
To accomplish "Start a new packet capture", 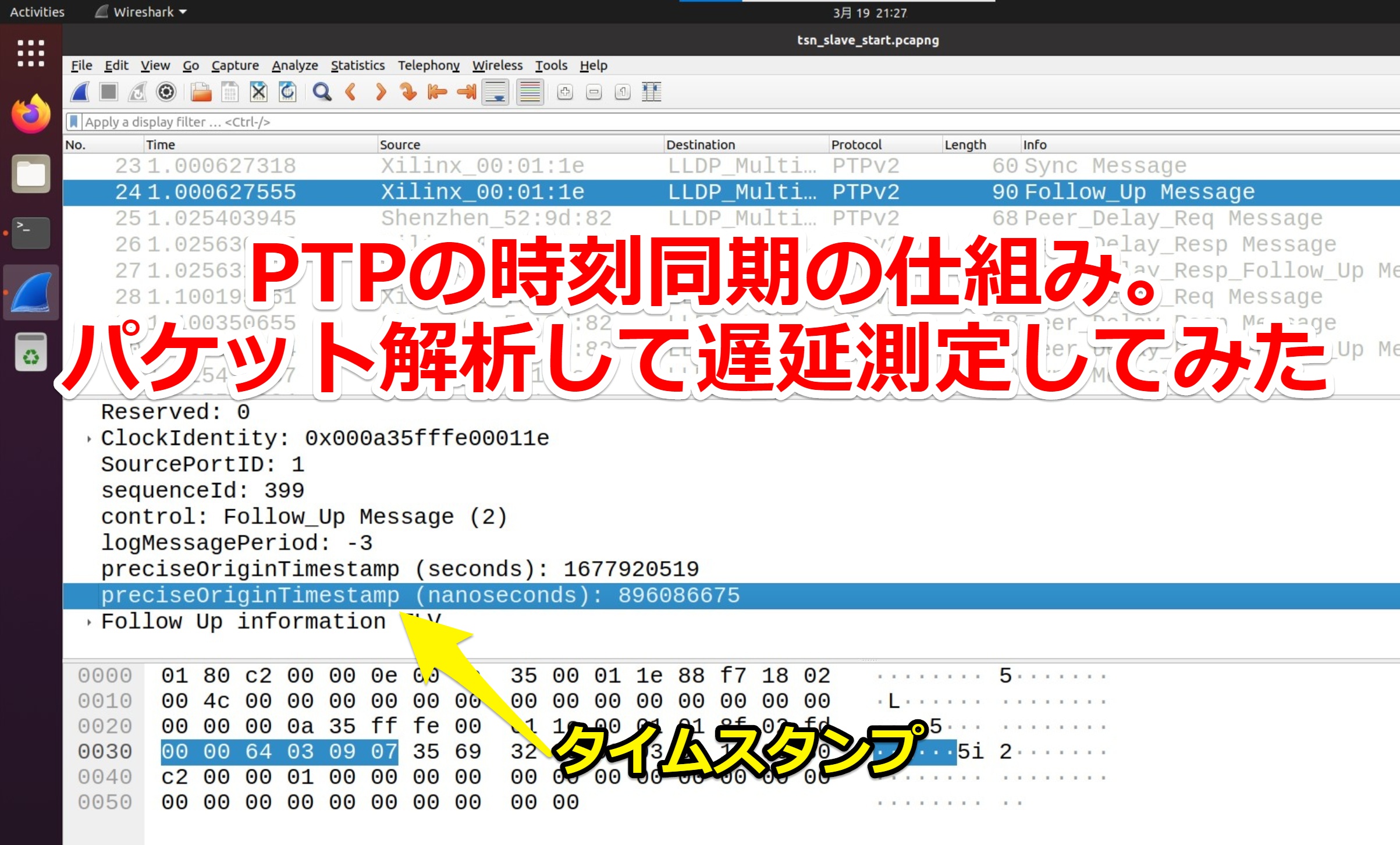I will (x=79, y=92).
